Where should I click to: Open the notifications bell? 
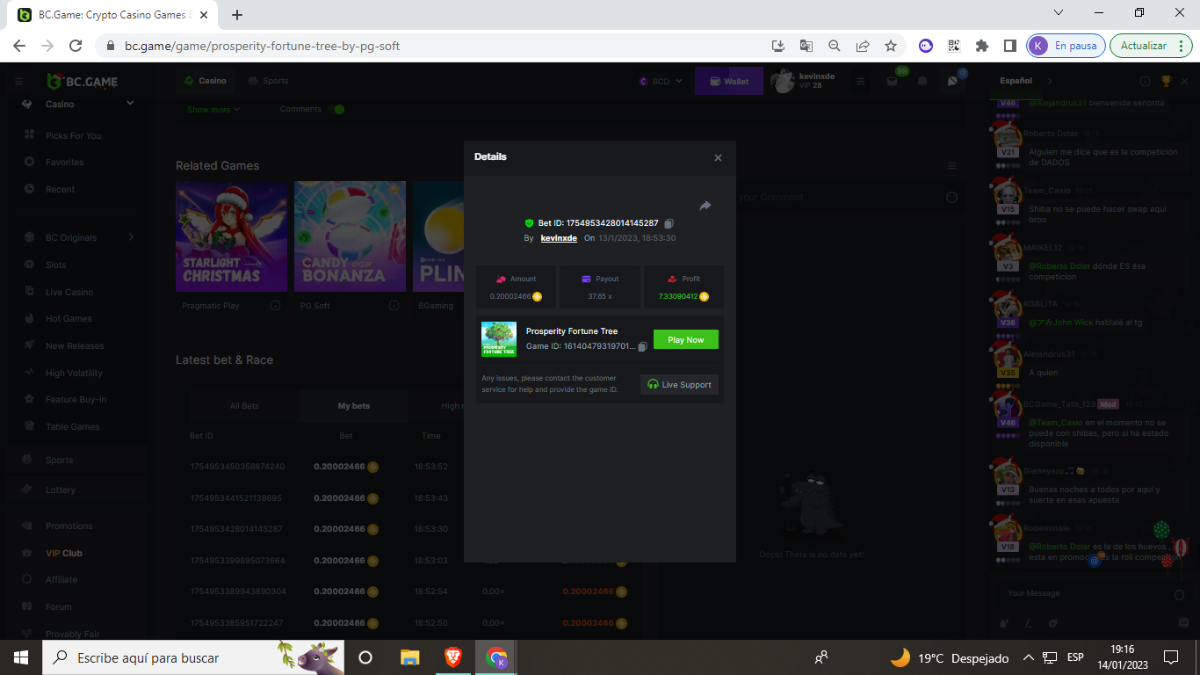point(922,81)
